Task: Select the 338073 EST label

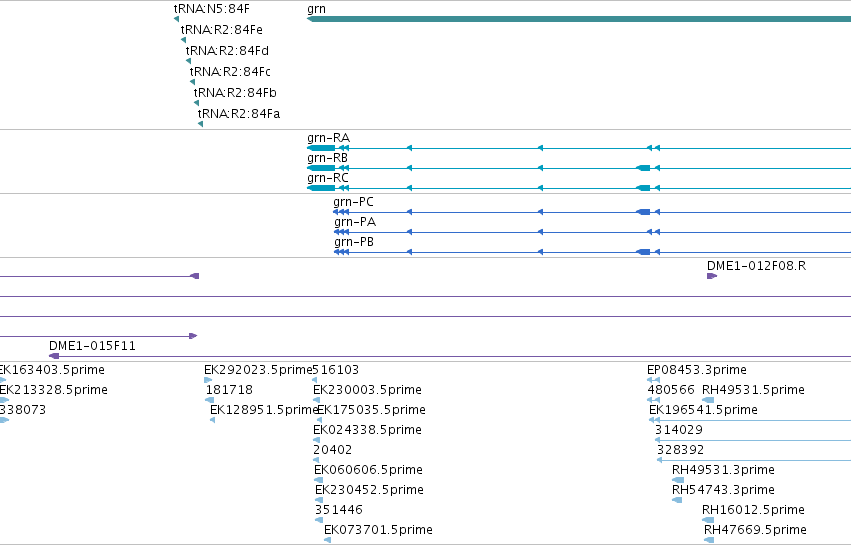Action: 23,410
